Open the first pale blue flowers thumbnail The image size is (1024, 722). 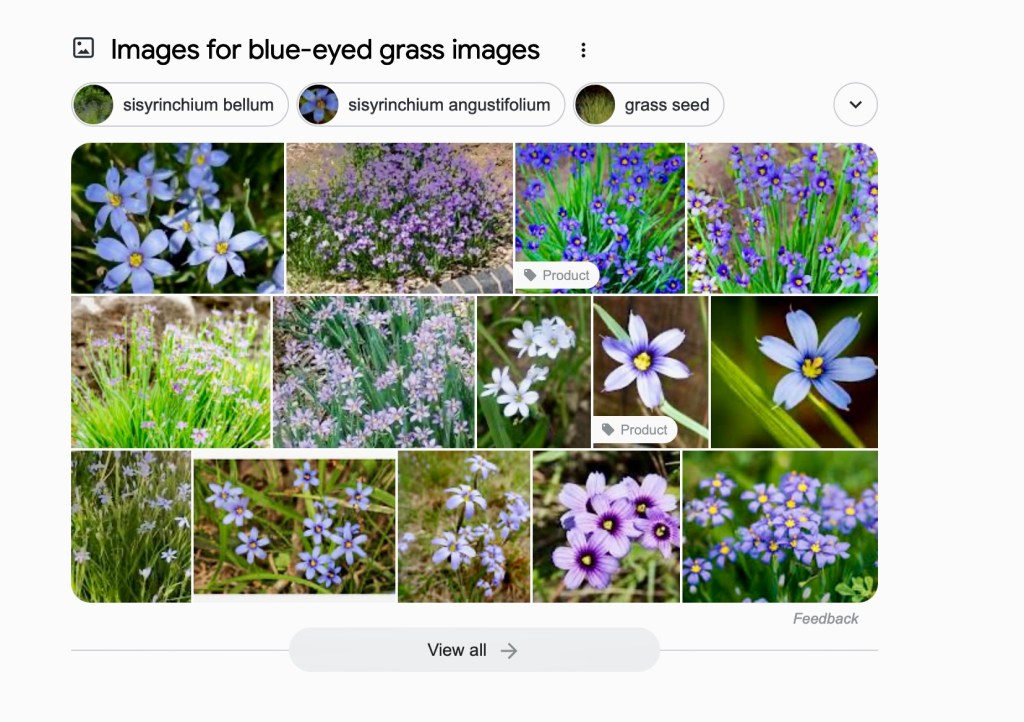point(178,218)
